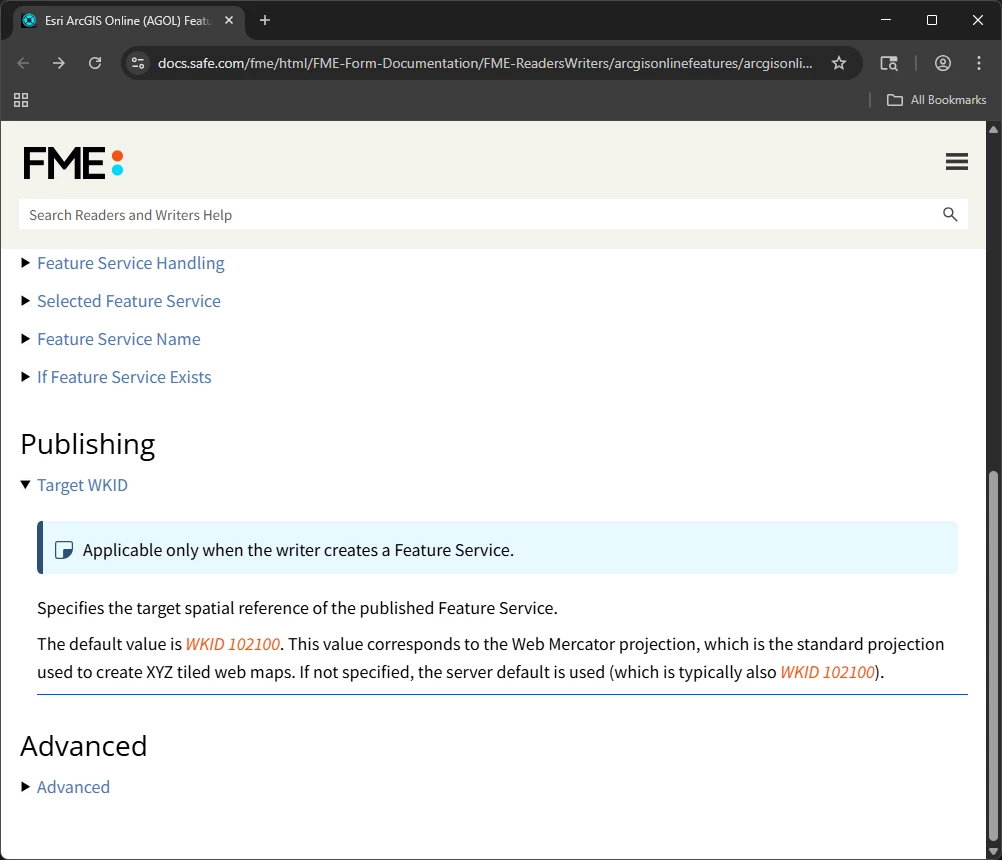
Task: Open the Google Lens search icon
Action: tap(889, 63)
